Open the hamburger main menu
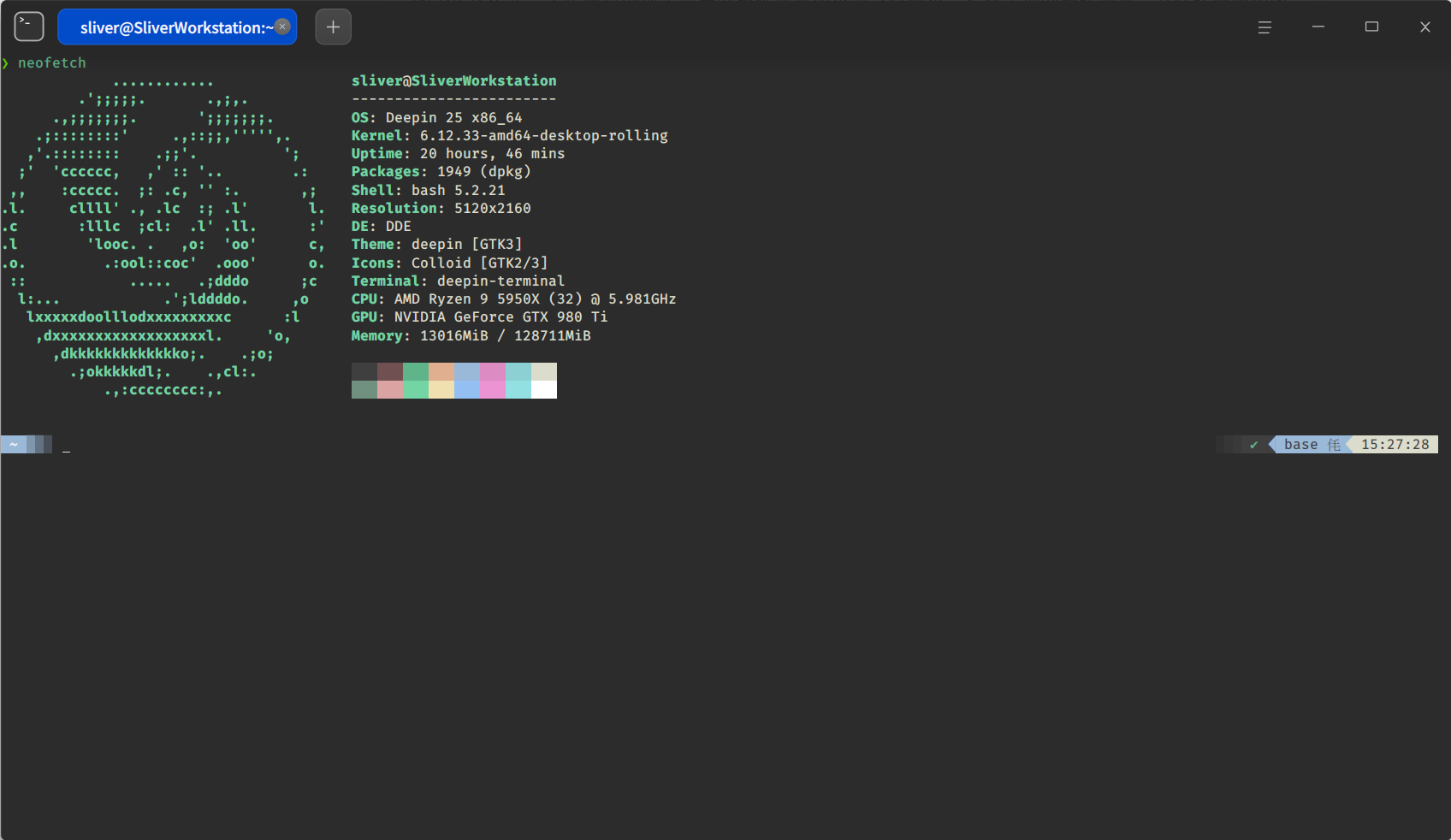This screenshot has height=840, width=1451. [1264, 27]
